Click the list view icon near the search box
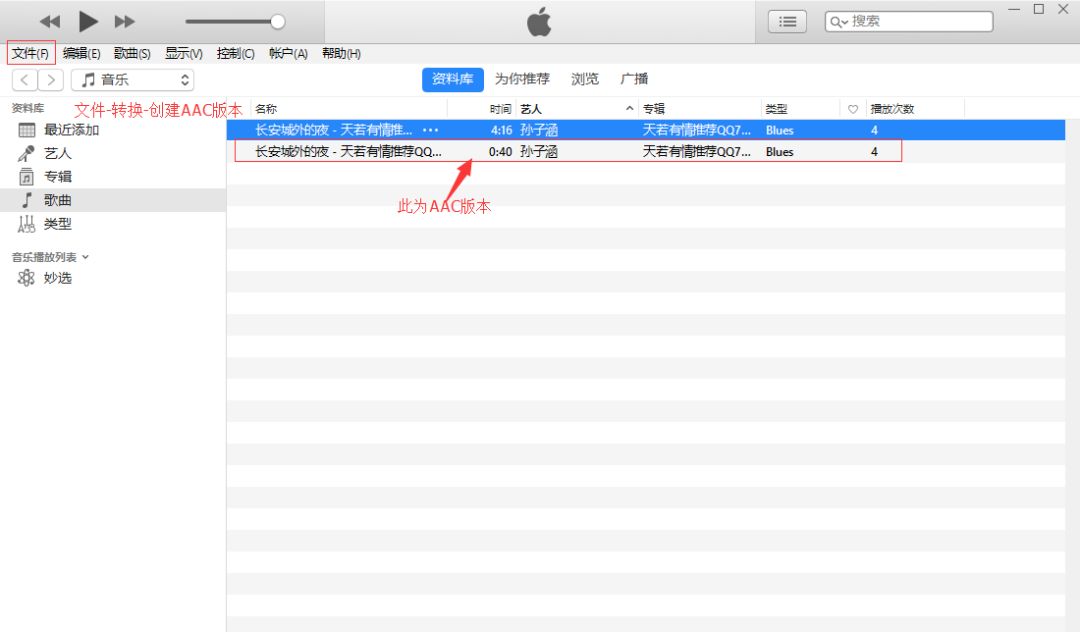 (x=787, y=20)
